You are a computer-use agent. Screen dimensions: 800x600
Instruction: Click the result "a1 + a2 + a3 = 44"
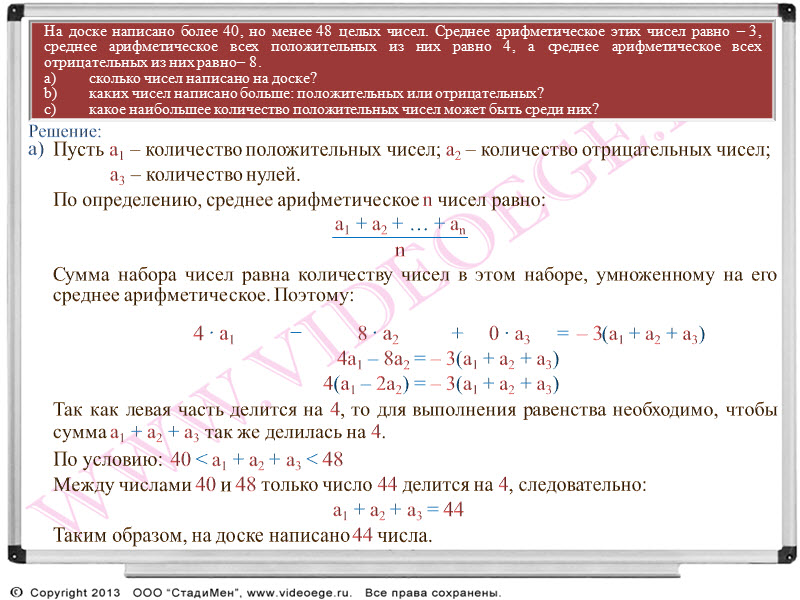[x=398, y=510]
